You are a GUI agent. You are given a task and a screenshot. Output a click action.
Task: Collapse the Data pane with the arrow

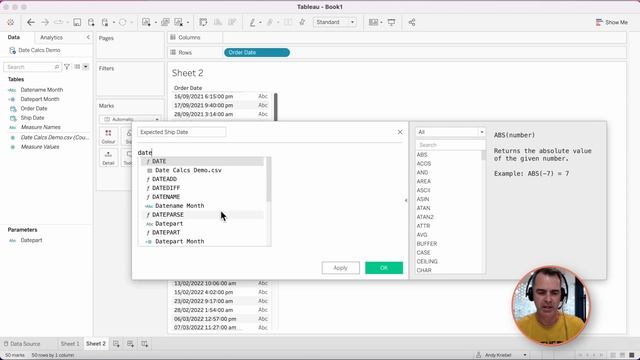pyautogui.click(x=88, y=37)
